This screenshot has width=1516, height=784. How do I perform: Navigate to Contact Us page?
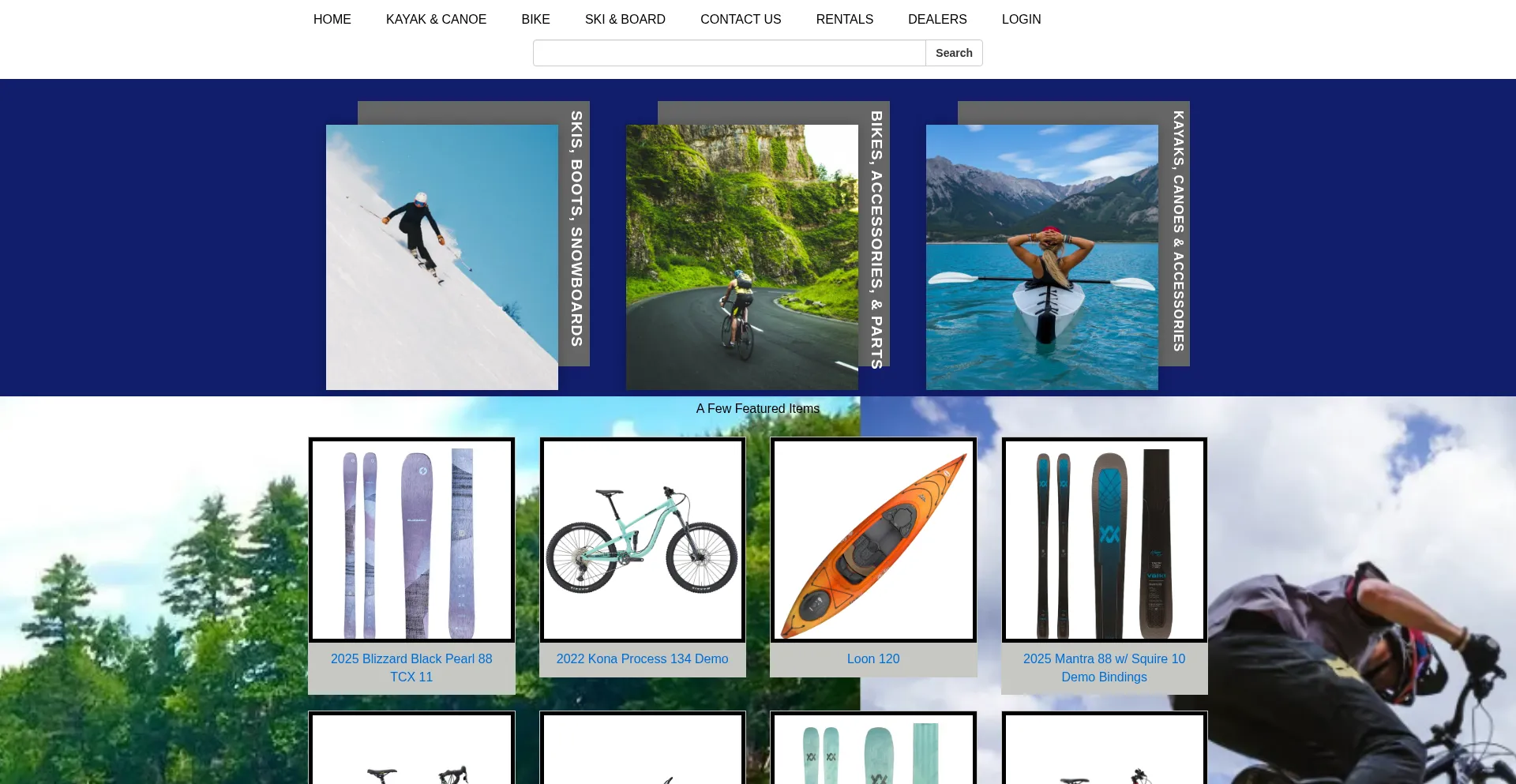(740, 19)
